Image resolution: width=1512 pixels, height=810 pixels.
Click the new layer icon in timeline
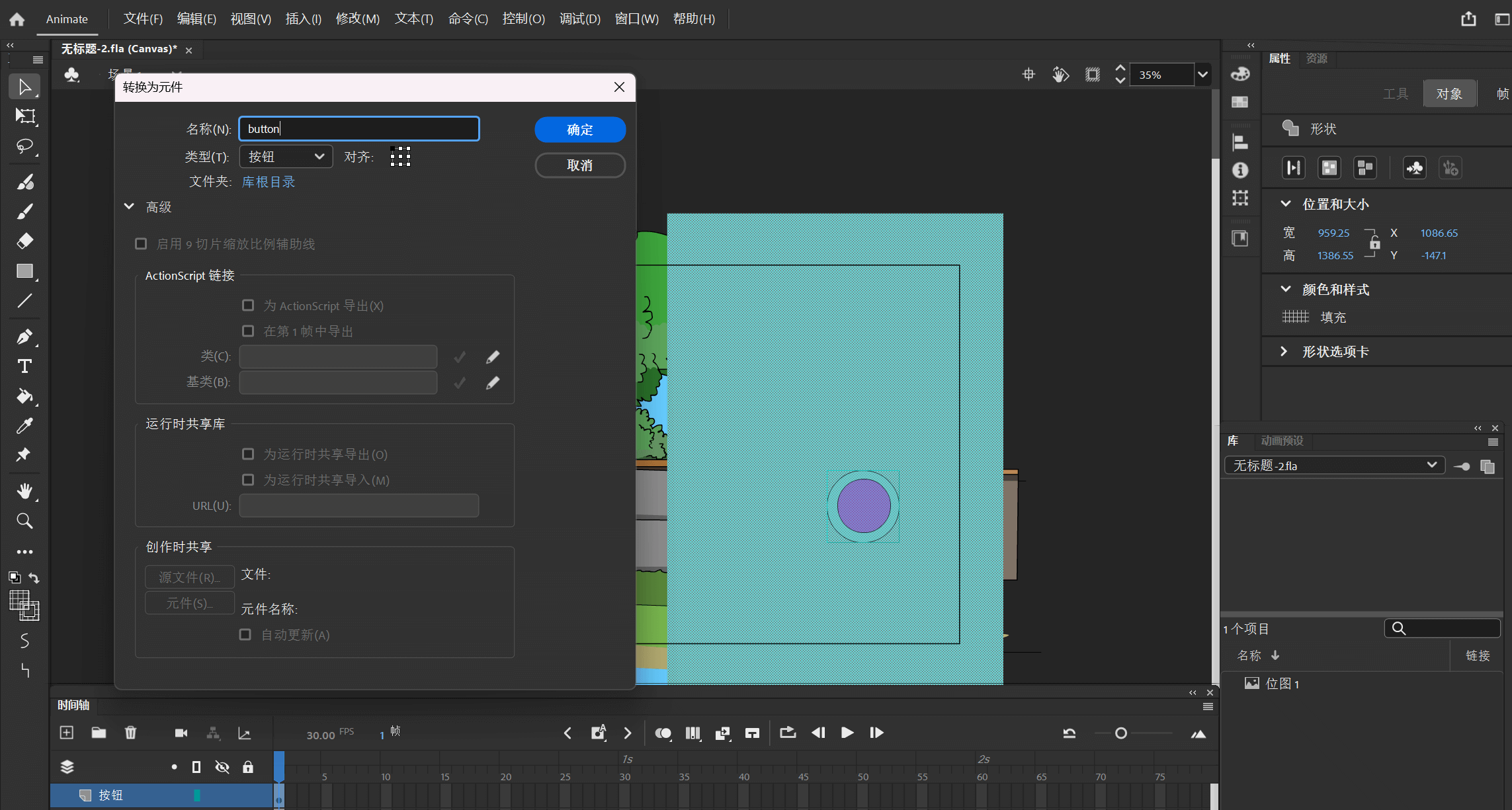[67, 733]
